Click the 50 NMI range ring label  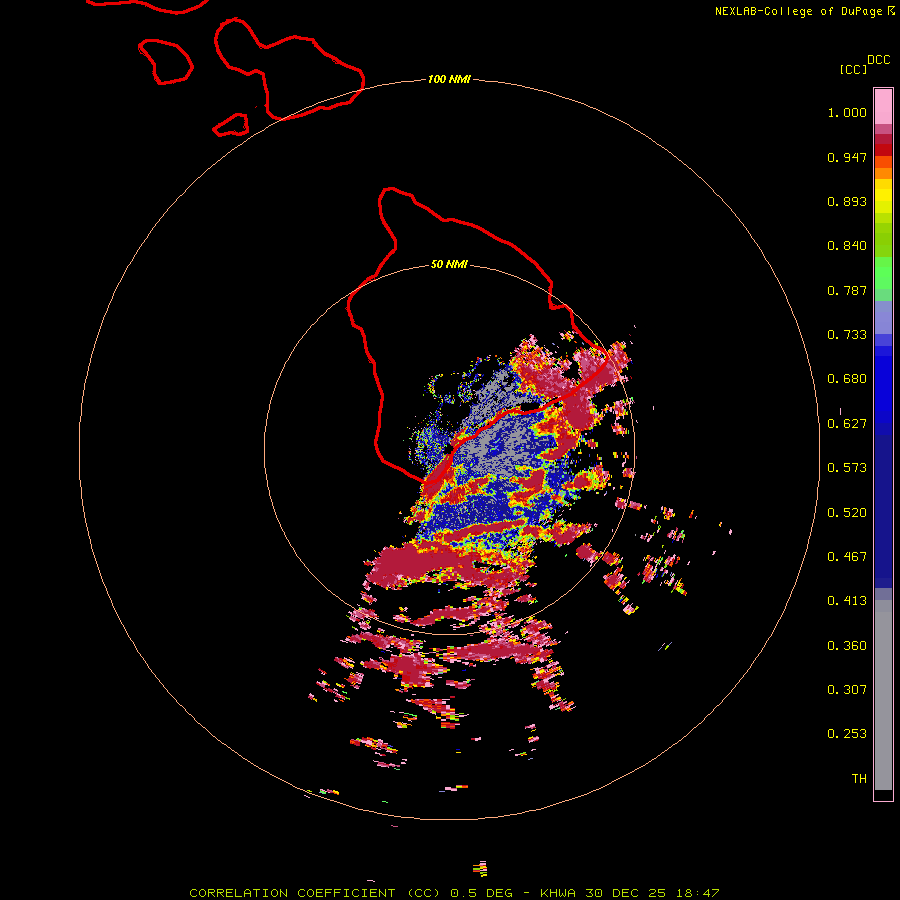449,265
